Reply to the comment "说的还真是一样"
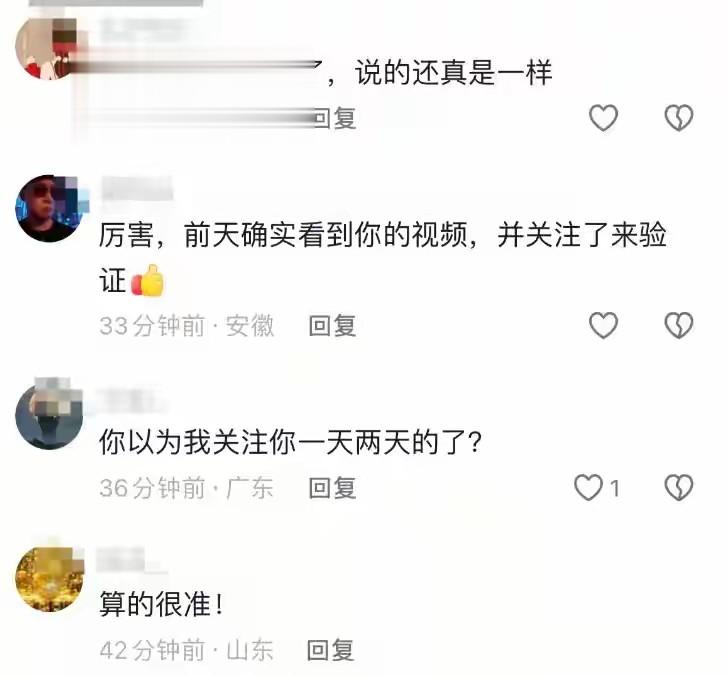Viewport: 728px width, 676px height. [334, 118]
